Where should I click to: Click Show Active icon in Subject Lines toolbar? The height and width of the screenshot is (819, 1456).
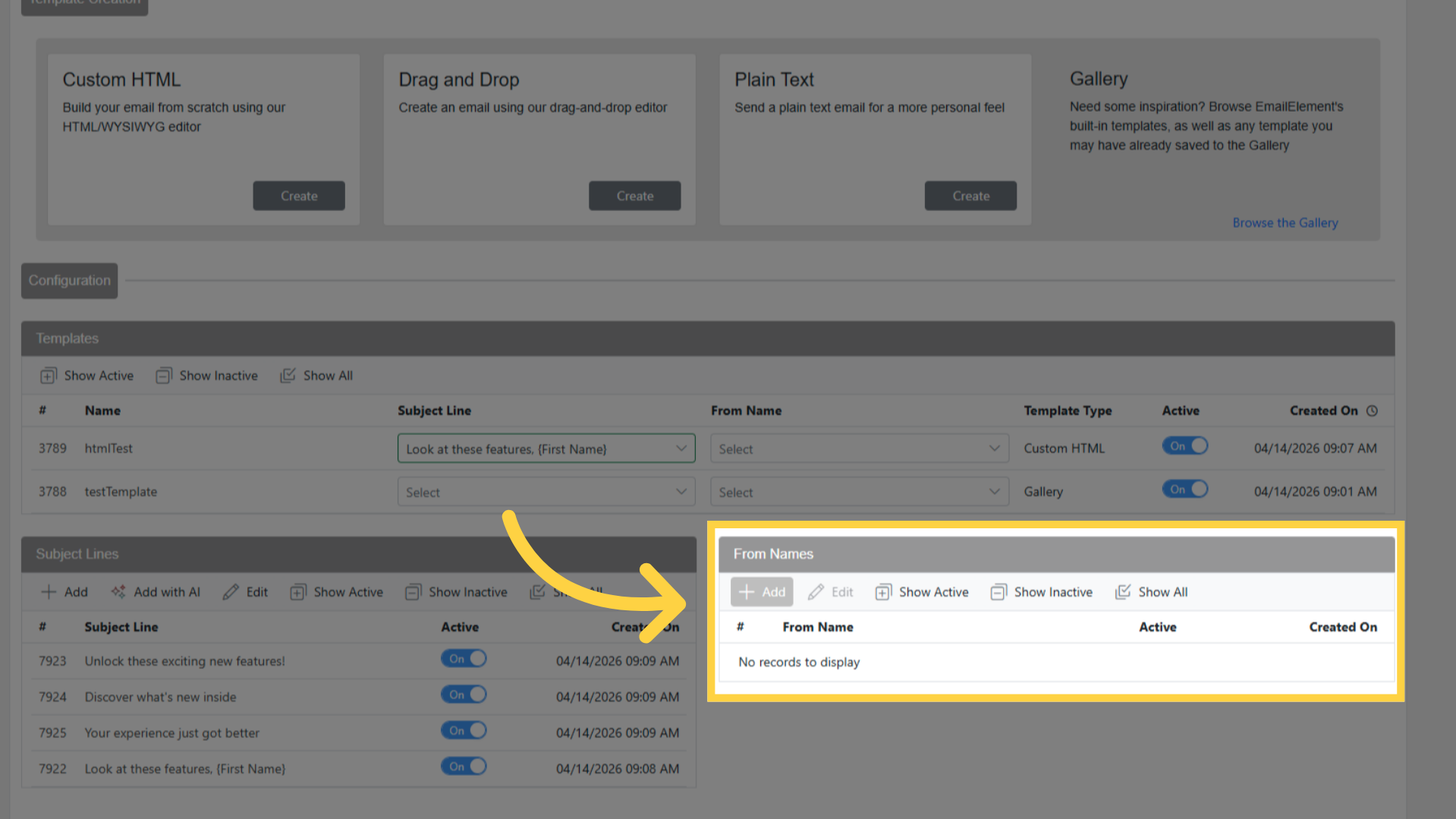297,592
